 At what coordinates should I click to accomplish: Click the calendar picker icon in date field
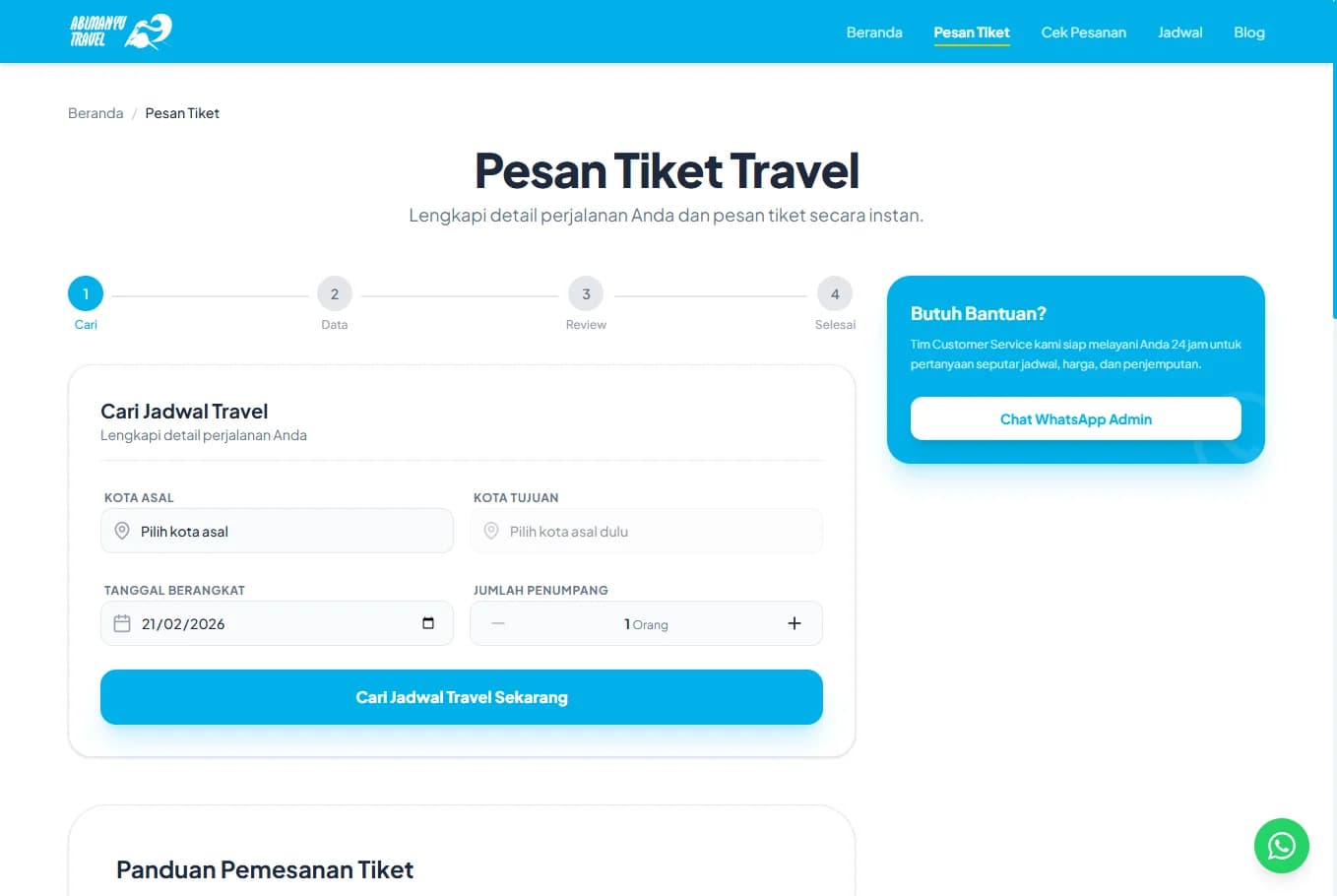(428, 623)
